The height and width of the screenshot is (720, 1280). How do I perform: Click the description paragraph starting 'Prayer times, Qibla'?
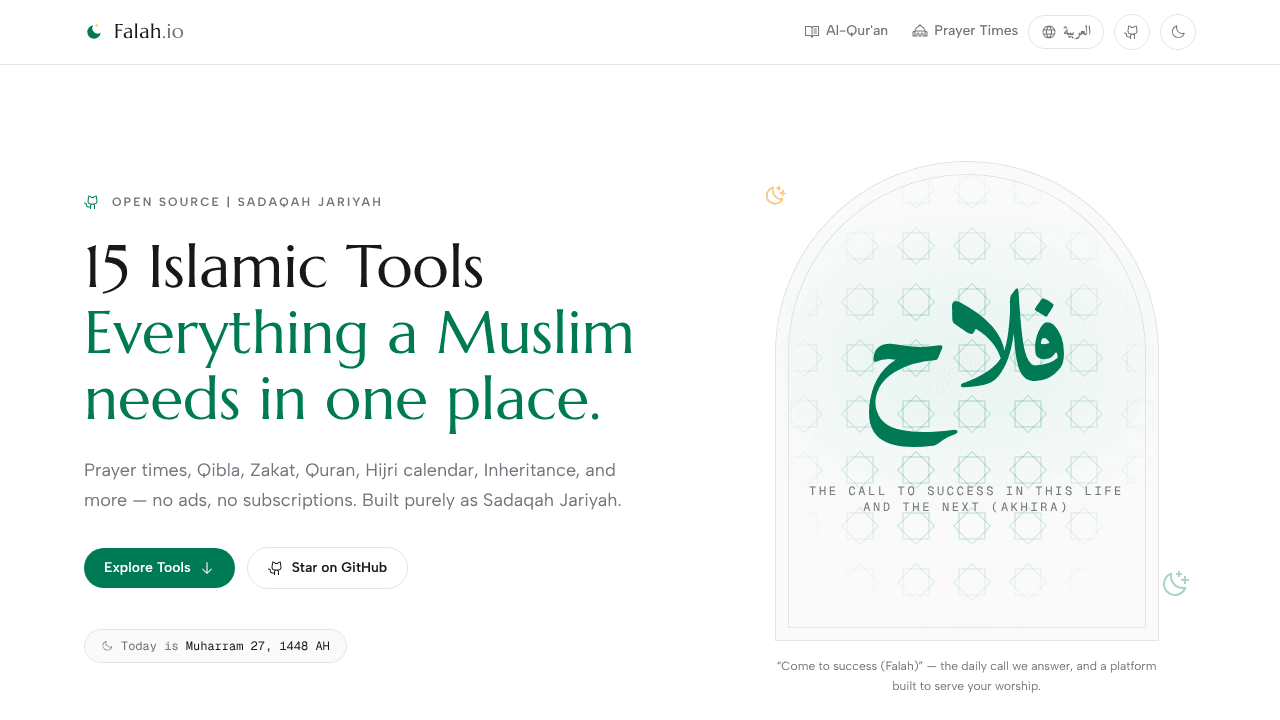coord(353,485)
